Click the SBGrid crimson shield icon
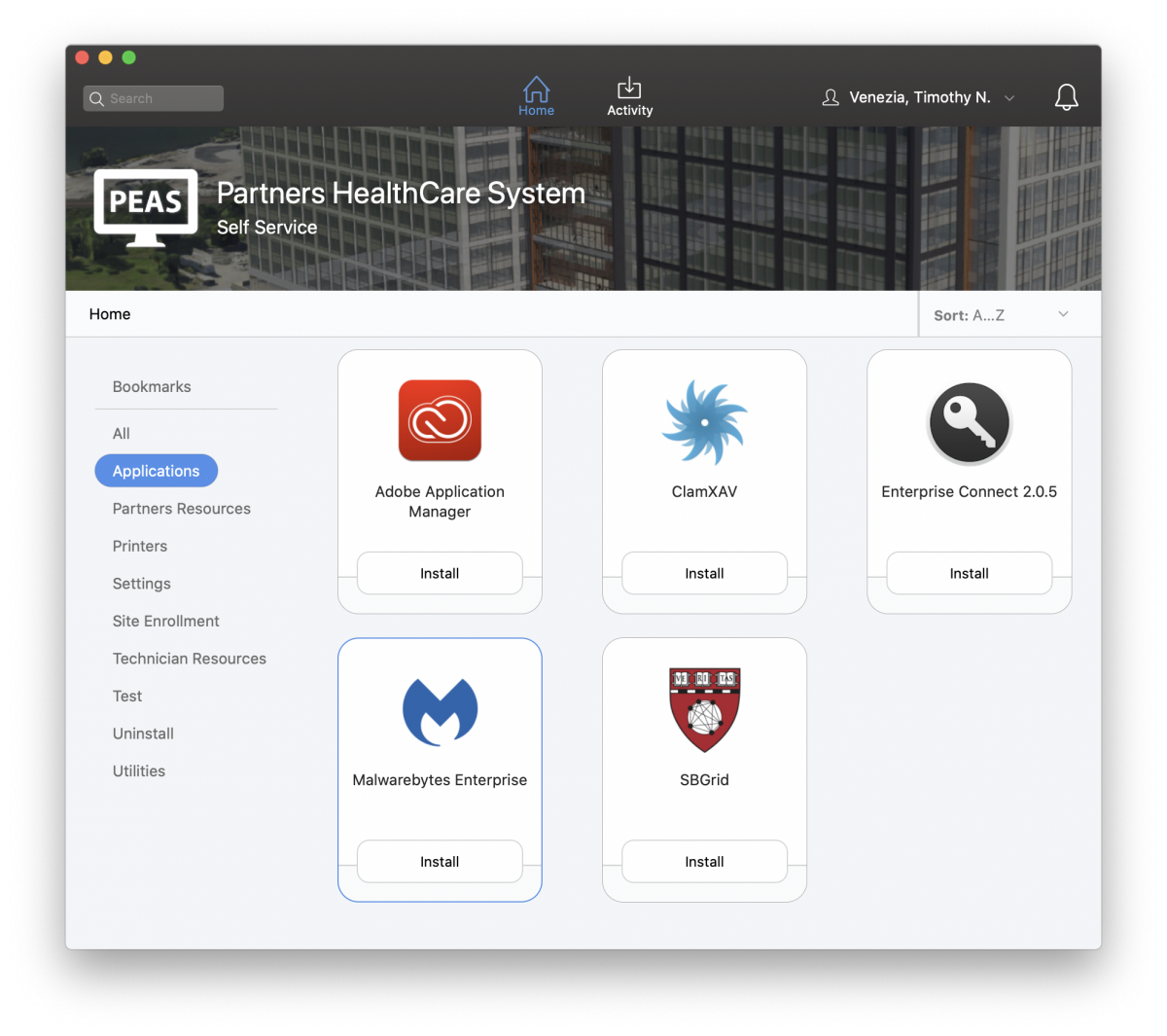 704,709
